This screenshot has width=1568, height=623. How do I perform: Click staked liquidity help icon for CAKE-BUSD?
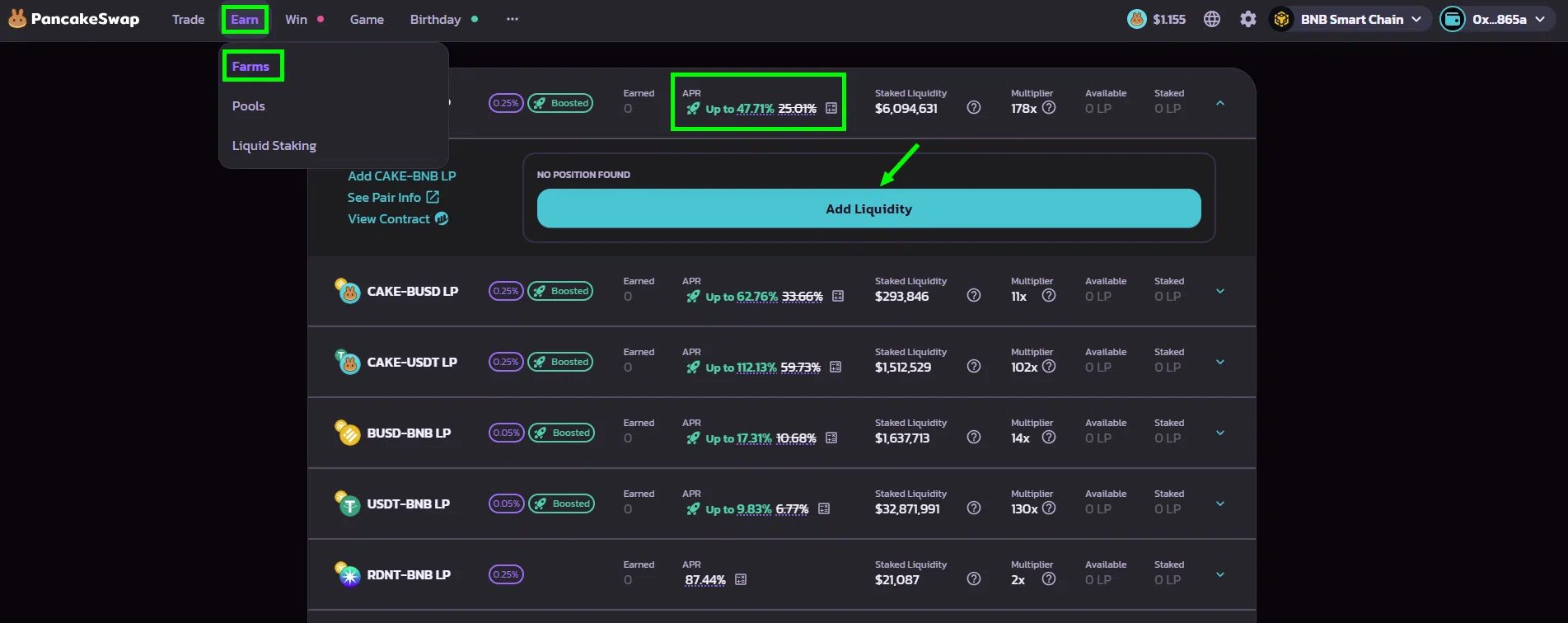[x=974, y=295]
